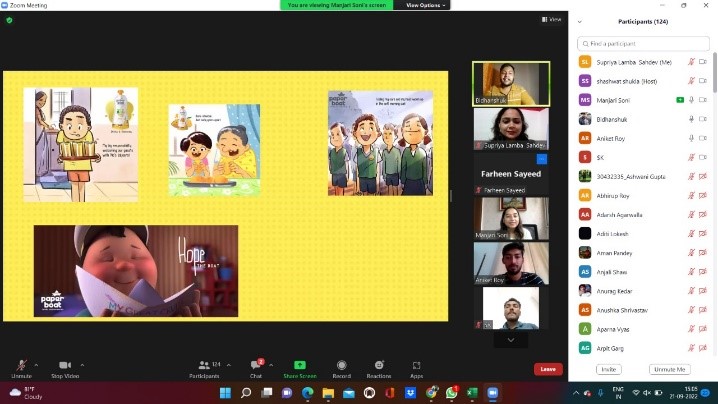The height and width of the screenshot is (404, 718).
Task: Click Zoom icon in taskbar
Action: (493, 393)
